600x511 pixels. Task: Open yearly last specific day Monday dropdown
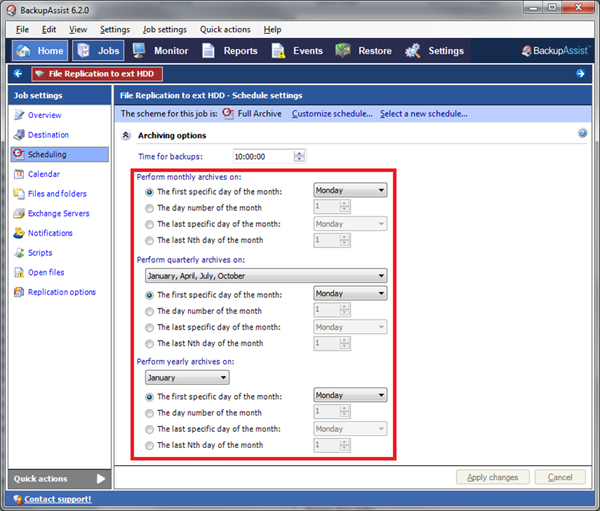point(350,429)
